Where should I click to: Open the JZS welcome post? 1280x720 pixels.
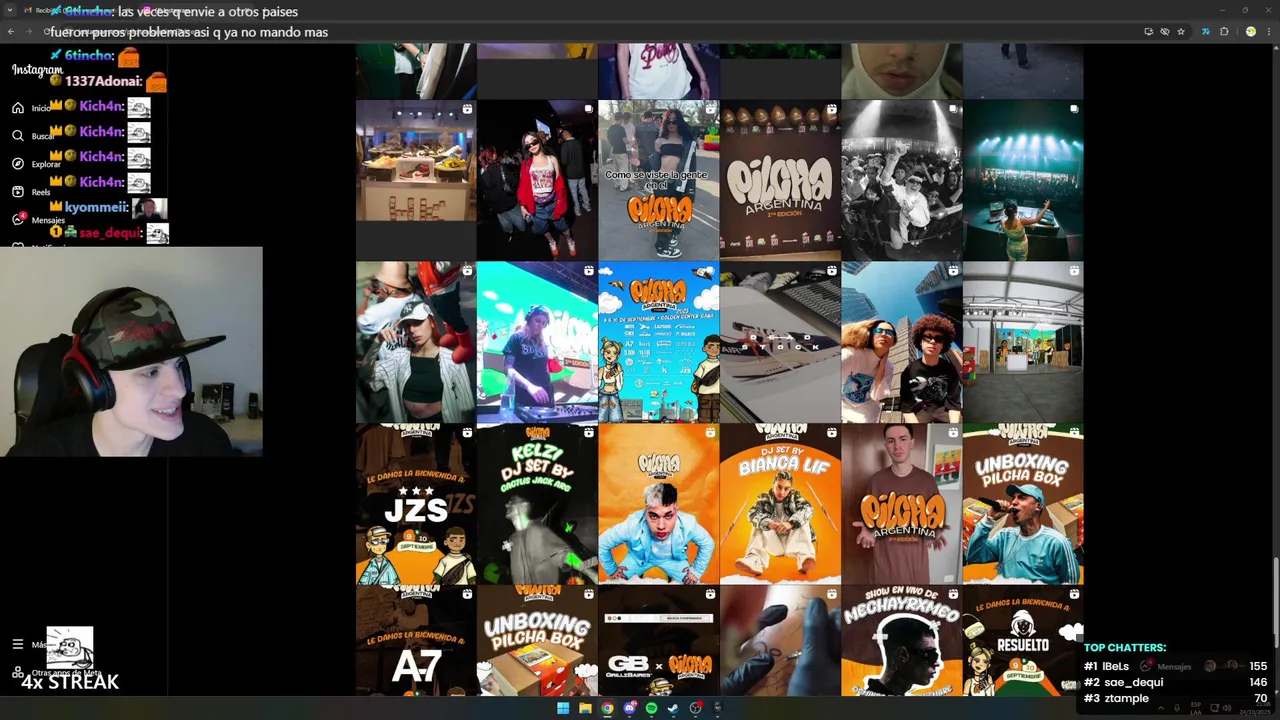[x=416, y=504]
